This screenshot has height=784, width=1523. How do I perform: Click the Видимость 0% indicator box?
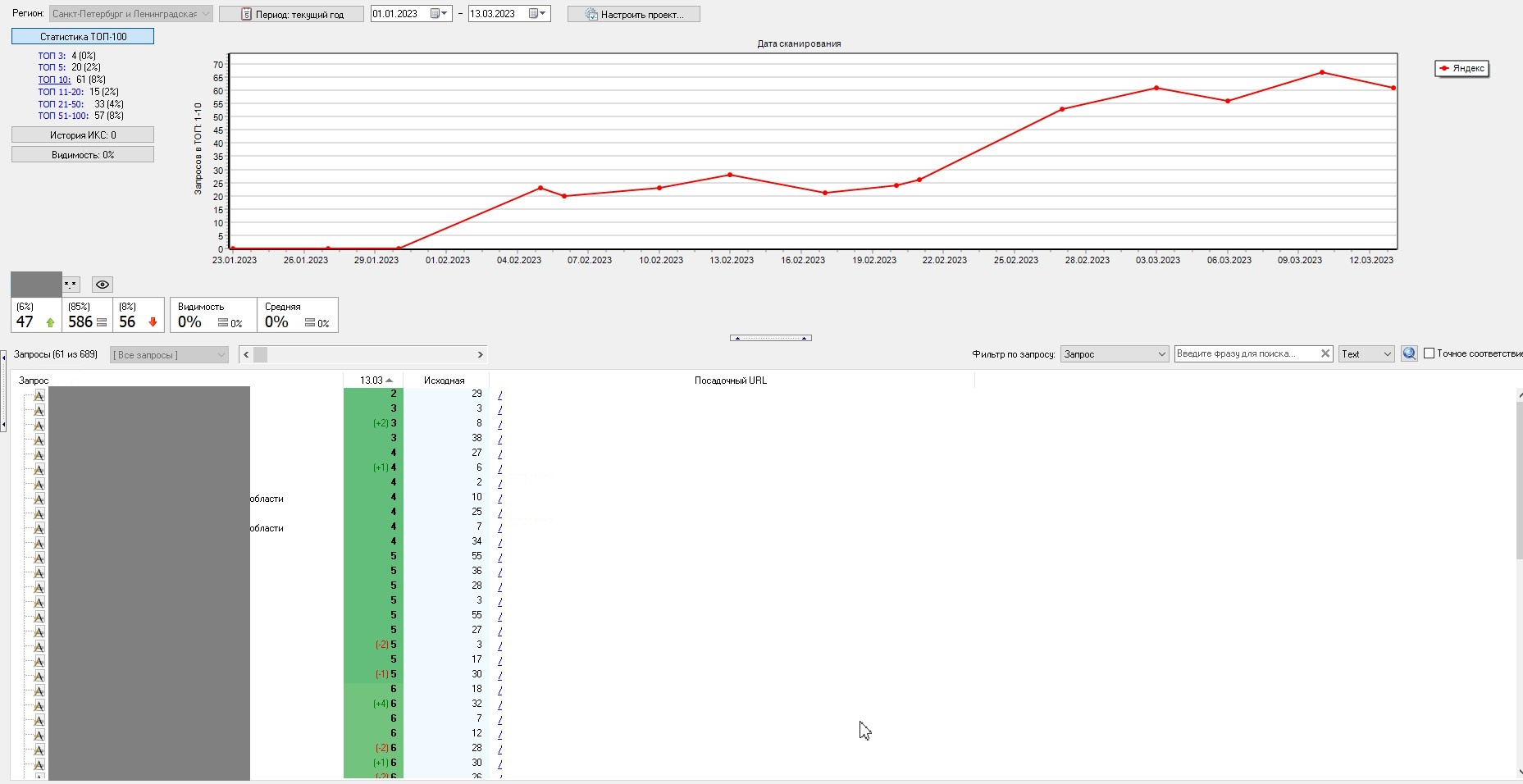(x=213, y=315)
